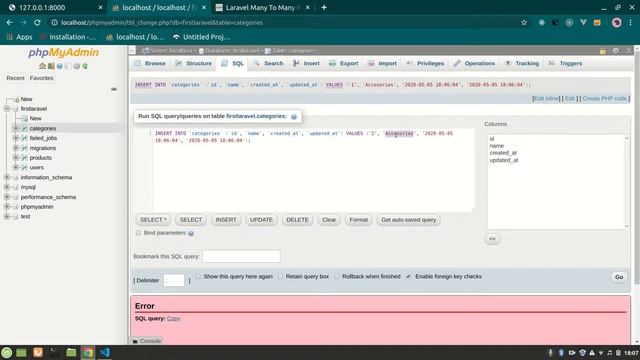The width and height of the screenshot is (640, 360).
Task: Click Go to run the query
Action: 619,277
